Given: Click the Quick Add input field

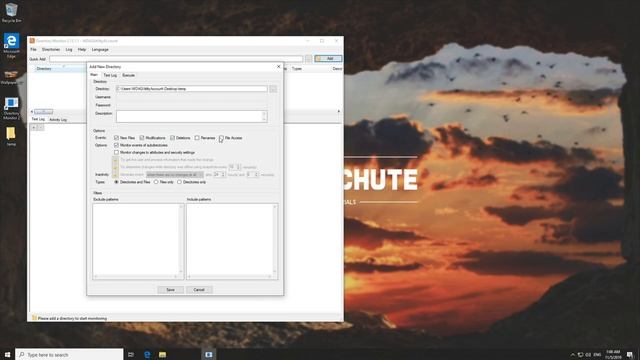Looking at the screenshot, I should click(176, 59).
